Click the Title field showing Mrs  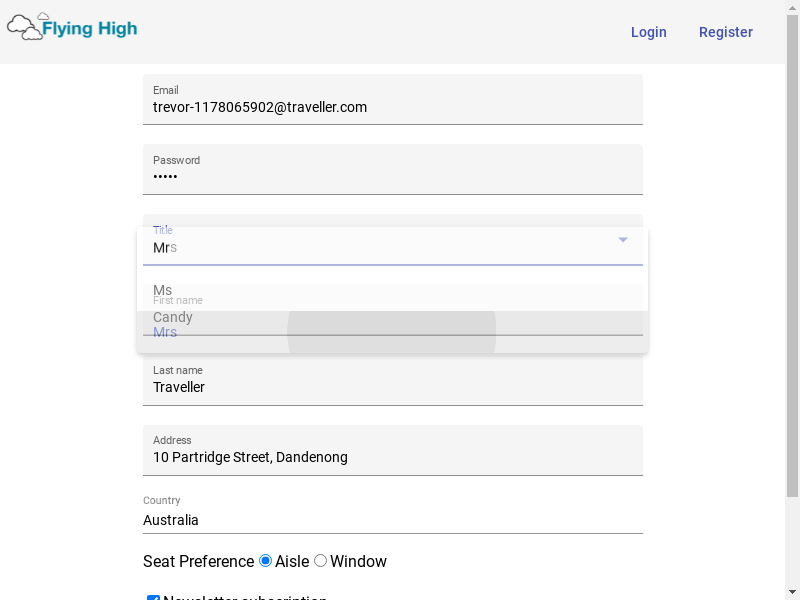pyautogui.click(x=380, y=247)
